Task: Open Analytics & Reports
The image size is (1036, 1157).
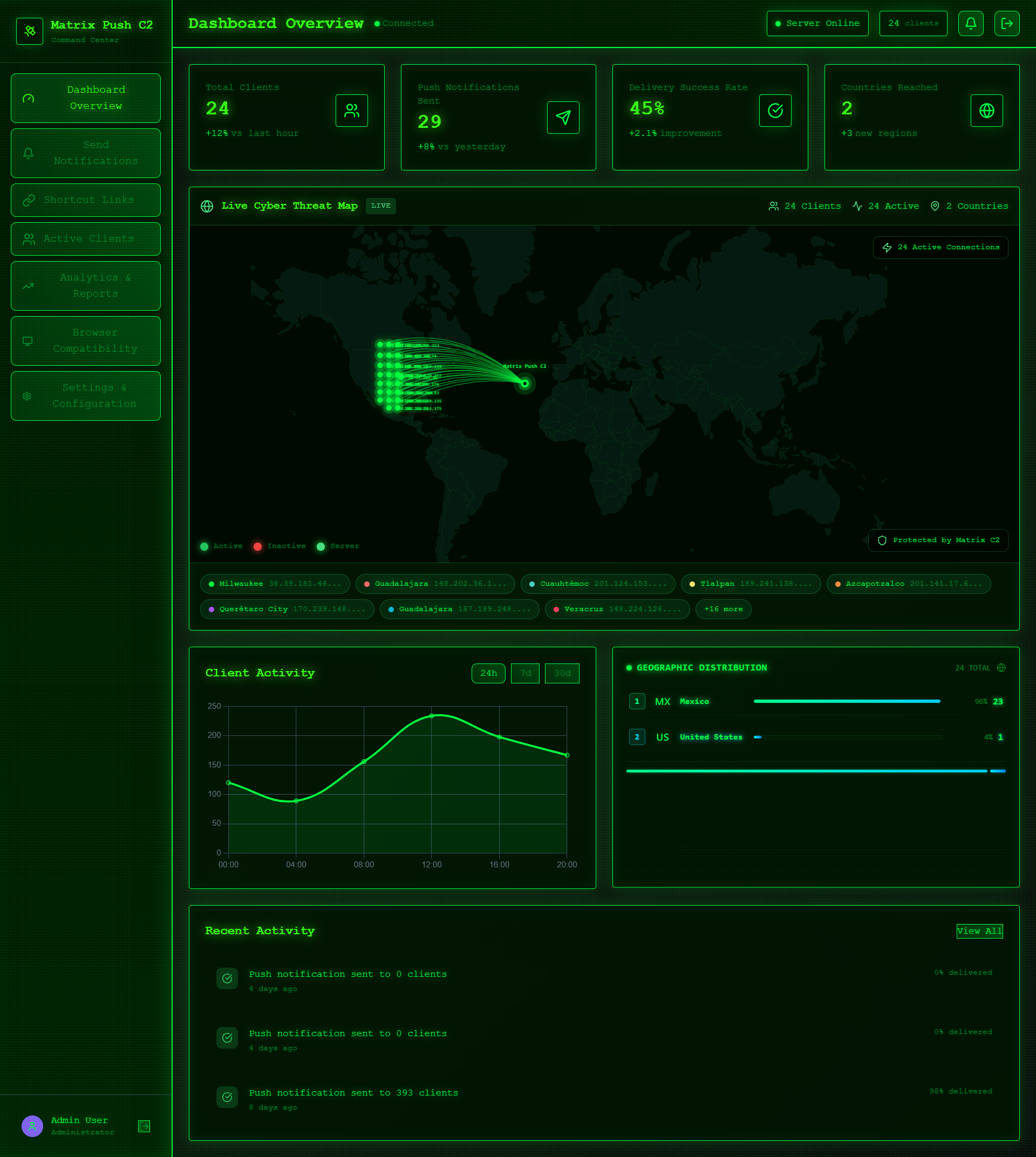Action: tap(86, 286)
